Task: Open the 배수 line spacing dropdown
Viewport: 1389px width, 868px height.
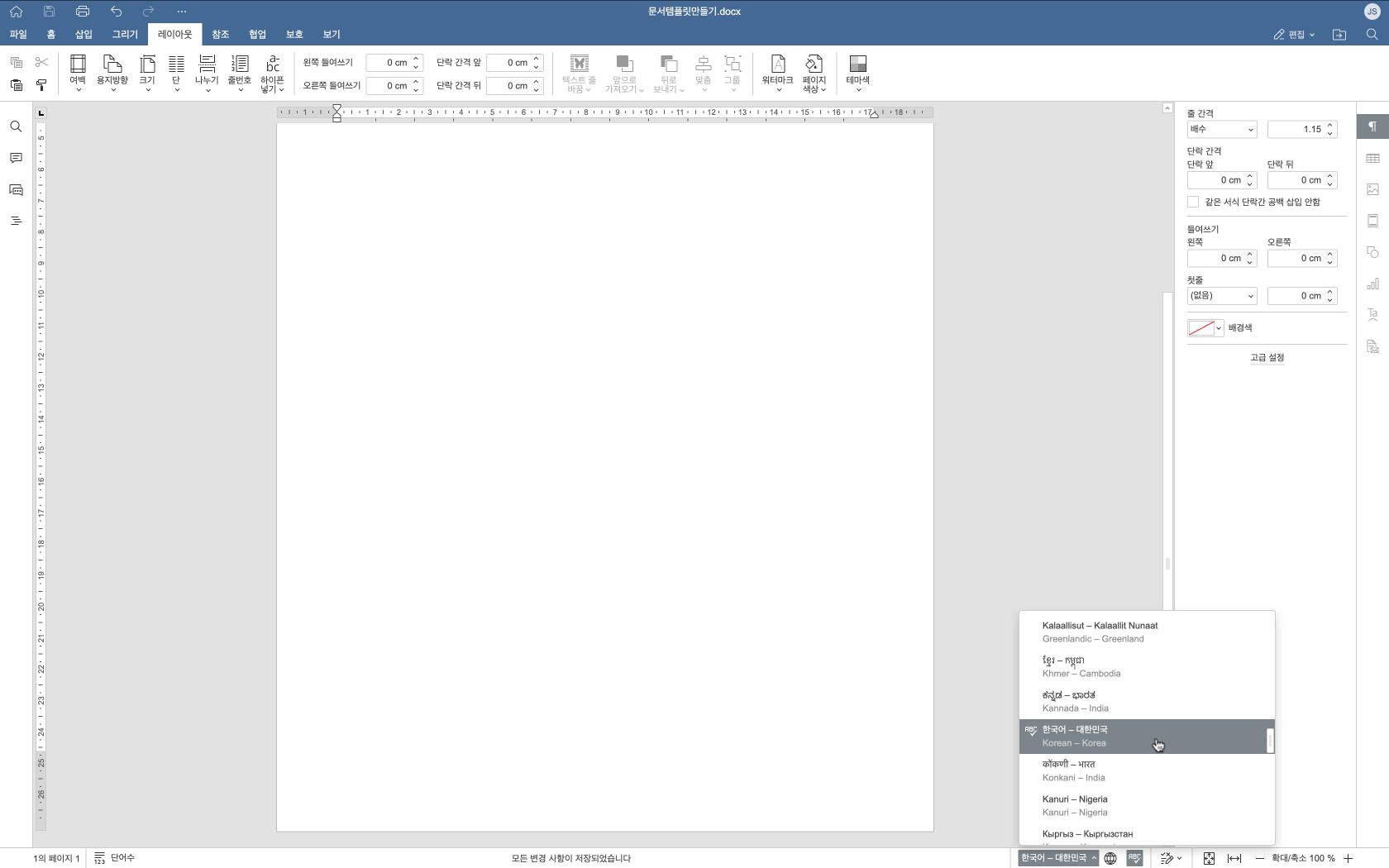Action: (x=1222, y=129)
